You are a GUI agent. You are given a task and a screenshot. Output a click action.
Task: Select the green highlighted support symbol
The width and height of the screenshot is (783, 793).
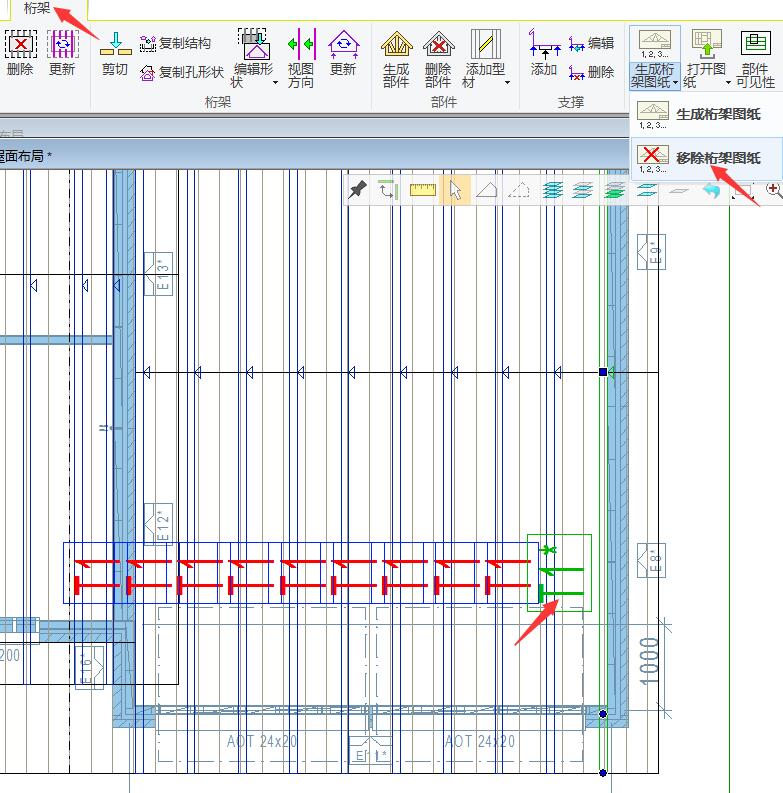[559, 572]
